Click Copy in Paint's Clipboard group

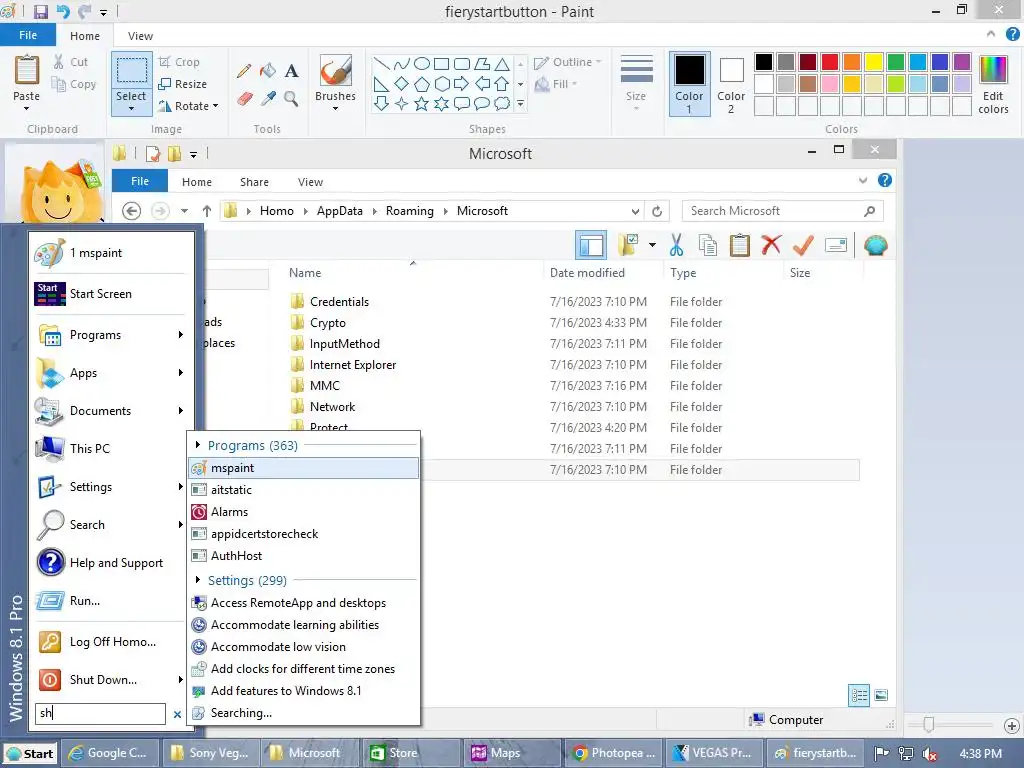[74, 84]
